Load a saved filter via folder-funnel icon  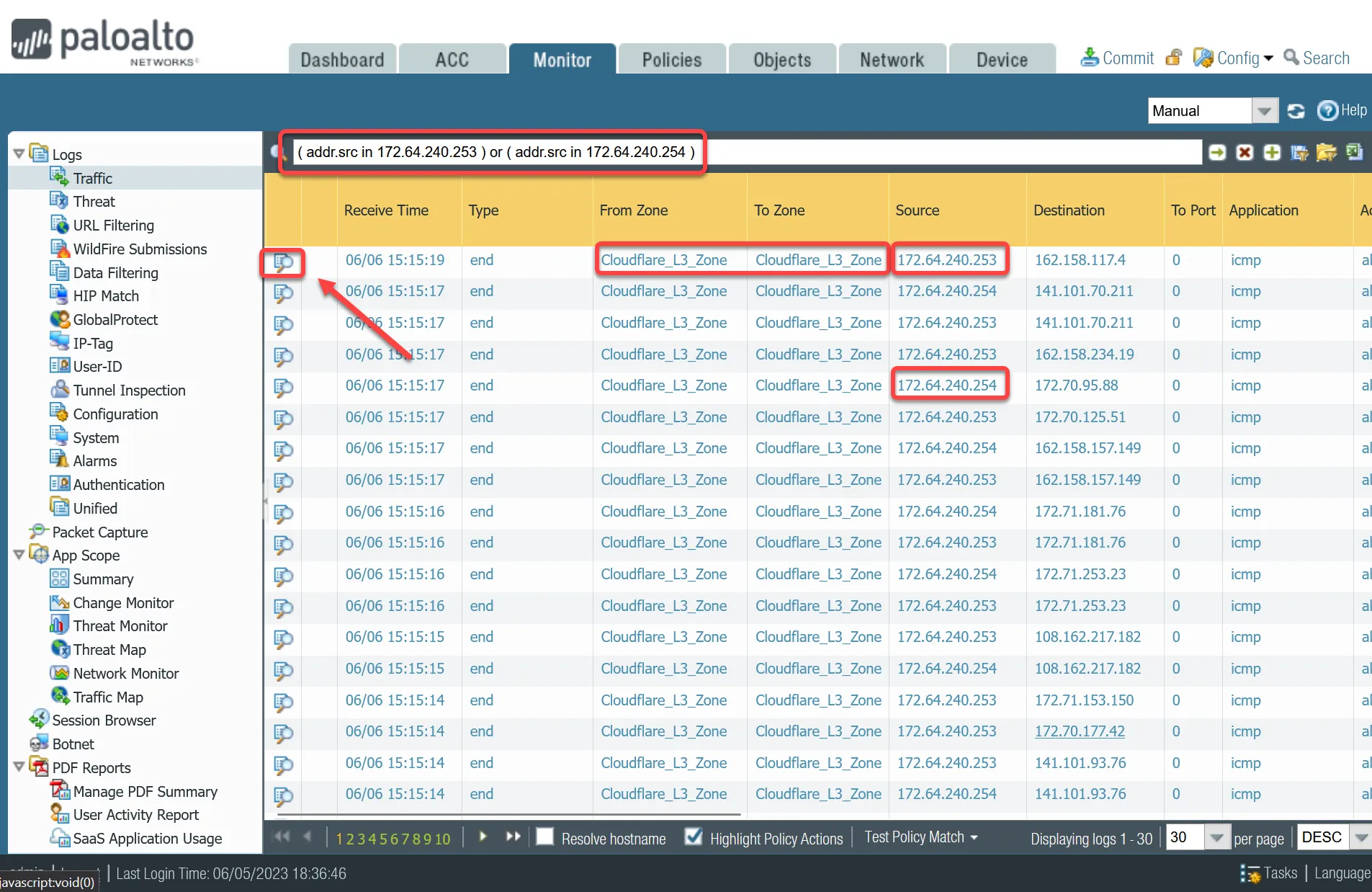(x=1326, y=152)
